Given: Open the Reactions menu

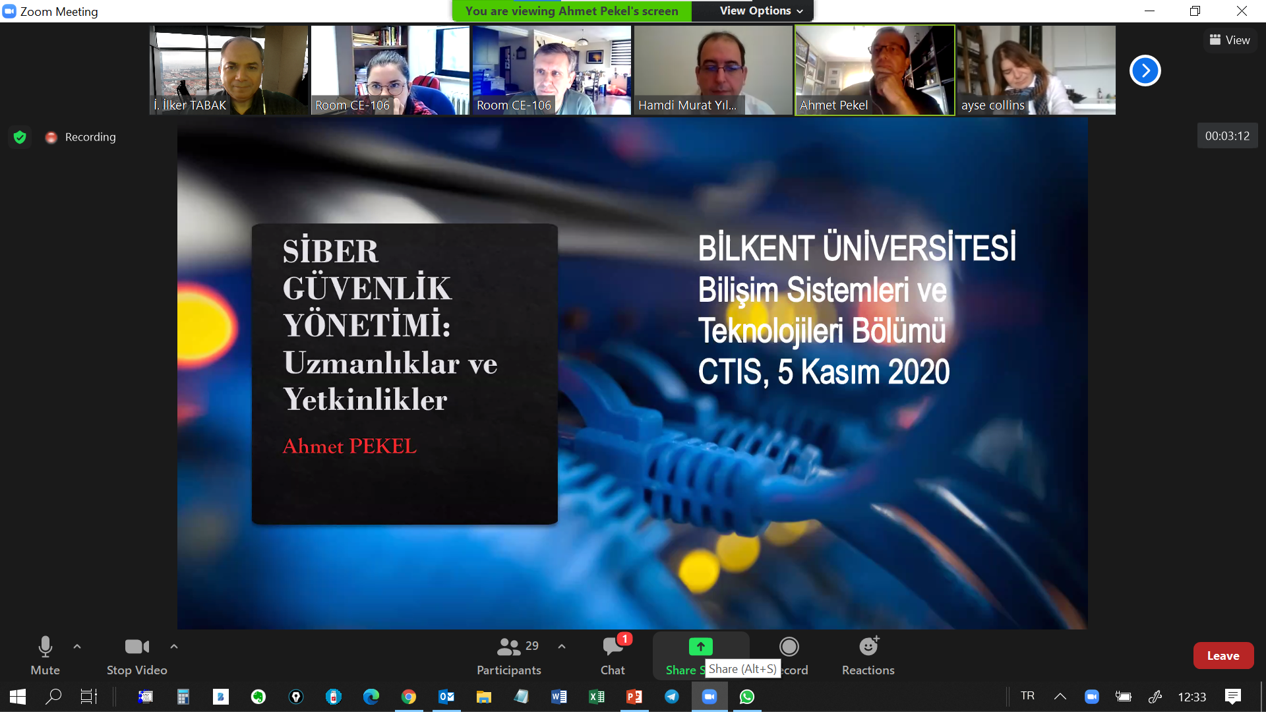Looking at the screenshot, I should [x=868, y=654].
